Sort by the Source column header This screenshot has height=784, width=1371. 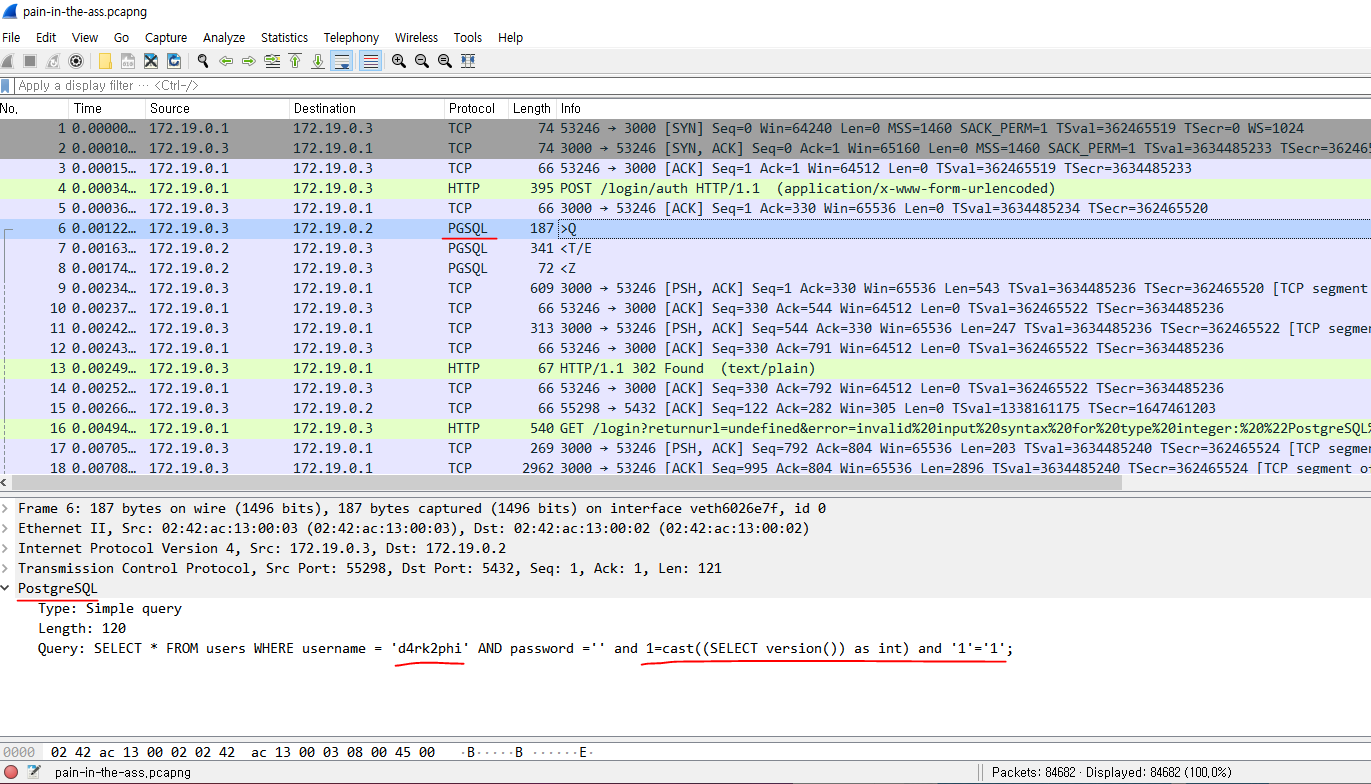click(x=217, y=108)
